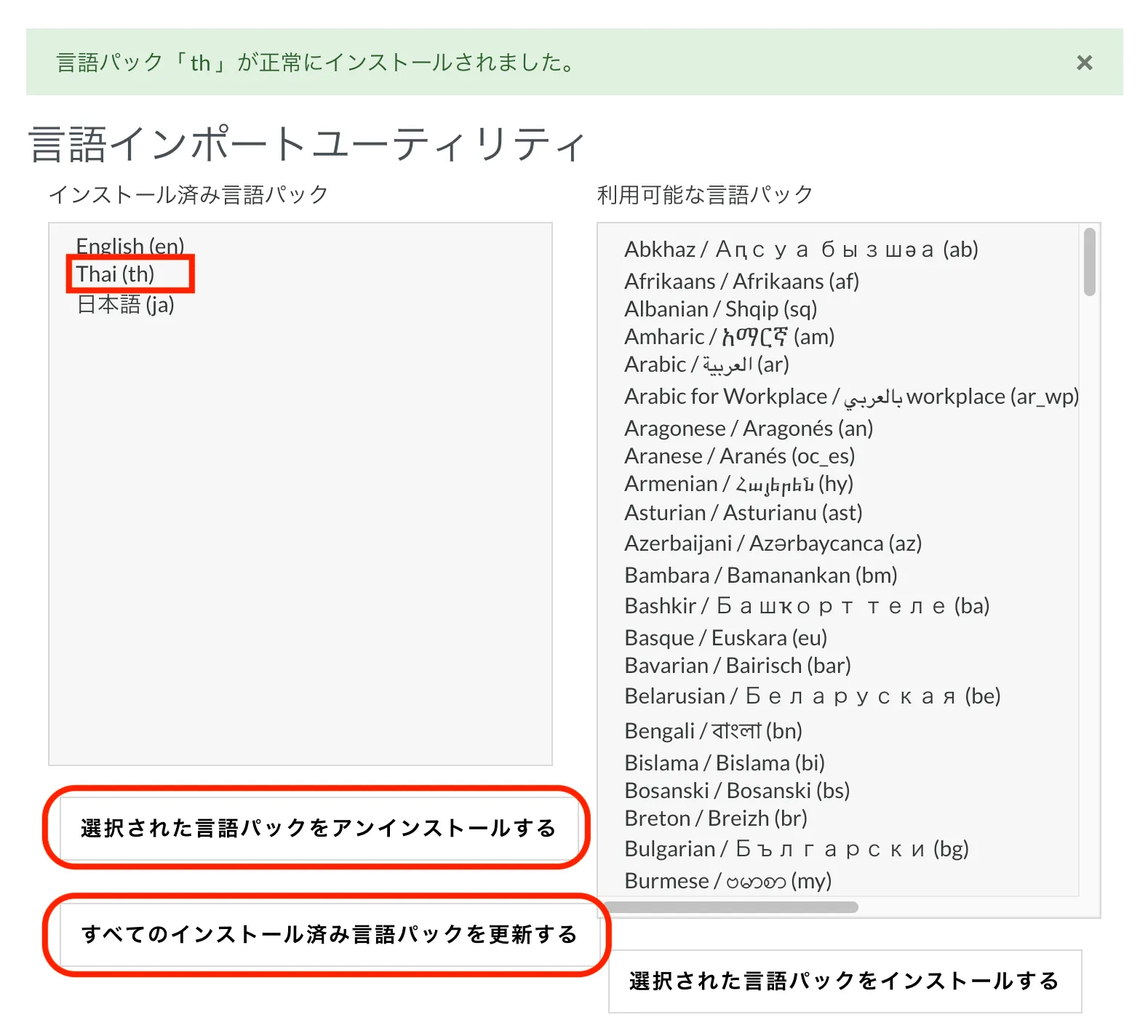Pick Basque / Euskara (eu)
Image resolution: width=1148 pixels, height=1036 pixels.
pos(725,638)
